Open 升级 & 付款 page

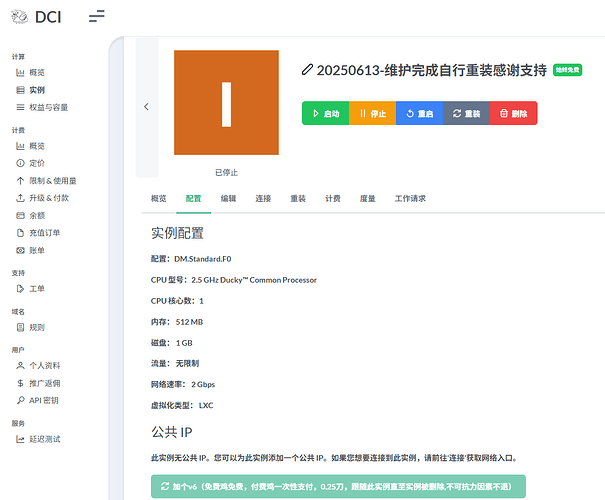click(42, 198)
